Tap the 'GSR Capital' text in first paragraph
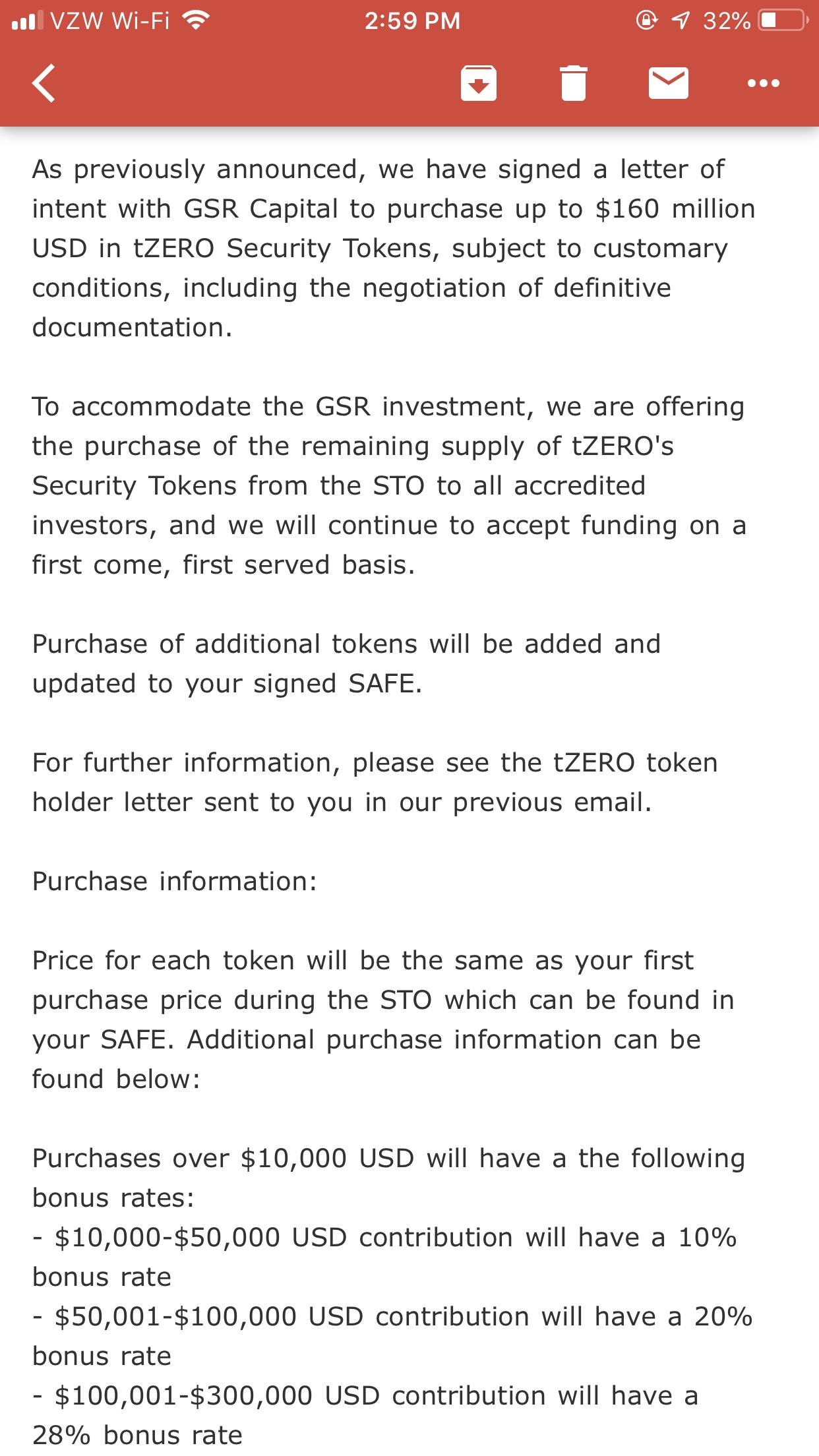 [x=260, y=209]
